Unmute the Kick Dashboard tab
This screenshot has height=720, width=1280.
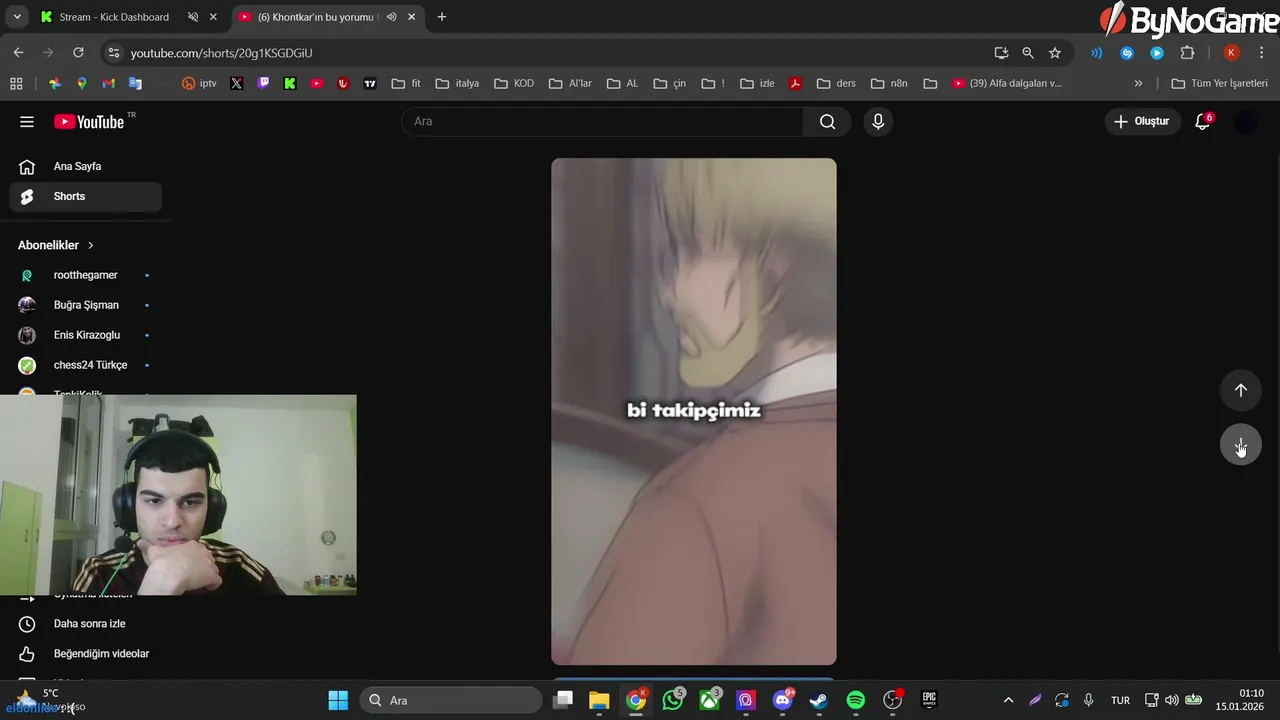point(193,17)
